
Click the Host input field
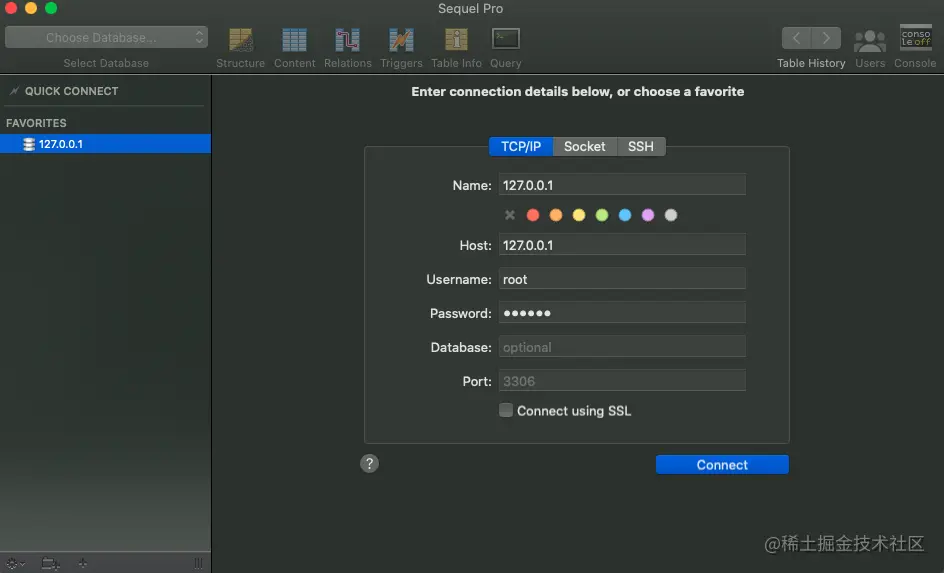(x=622, y=245)
